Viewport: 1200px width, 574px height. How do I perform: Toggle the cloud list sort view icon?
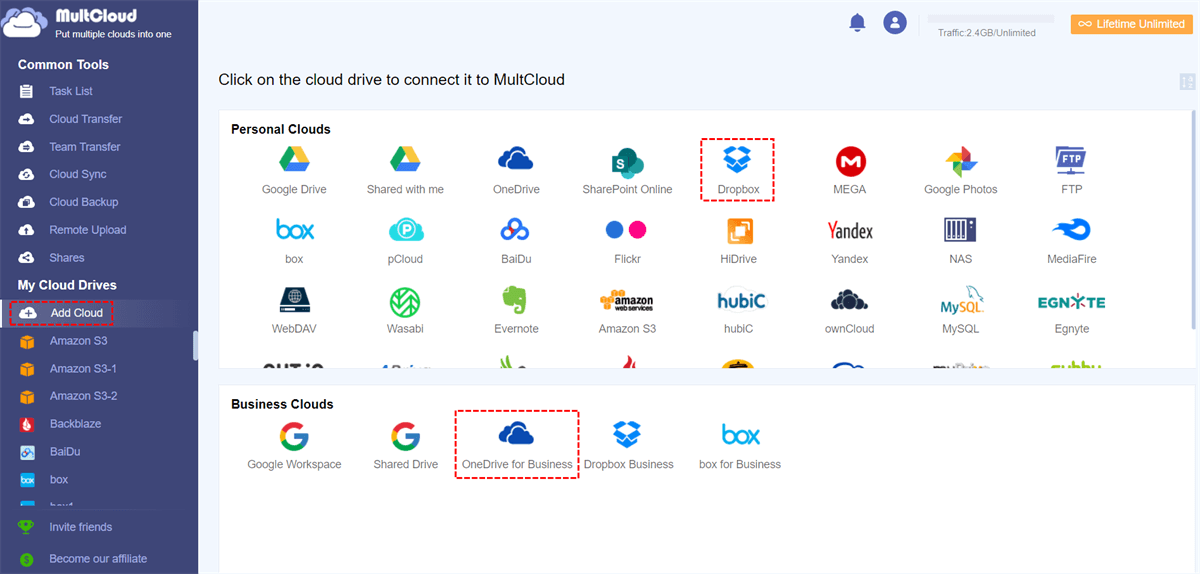[x=1187, y=82]
